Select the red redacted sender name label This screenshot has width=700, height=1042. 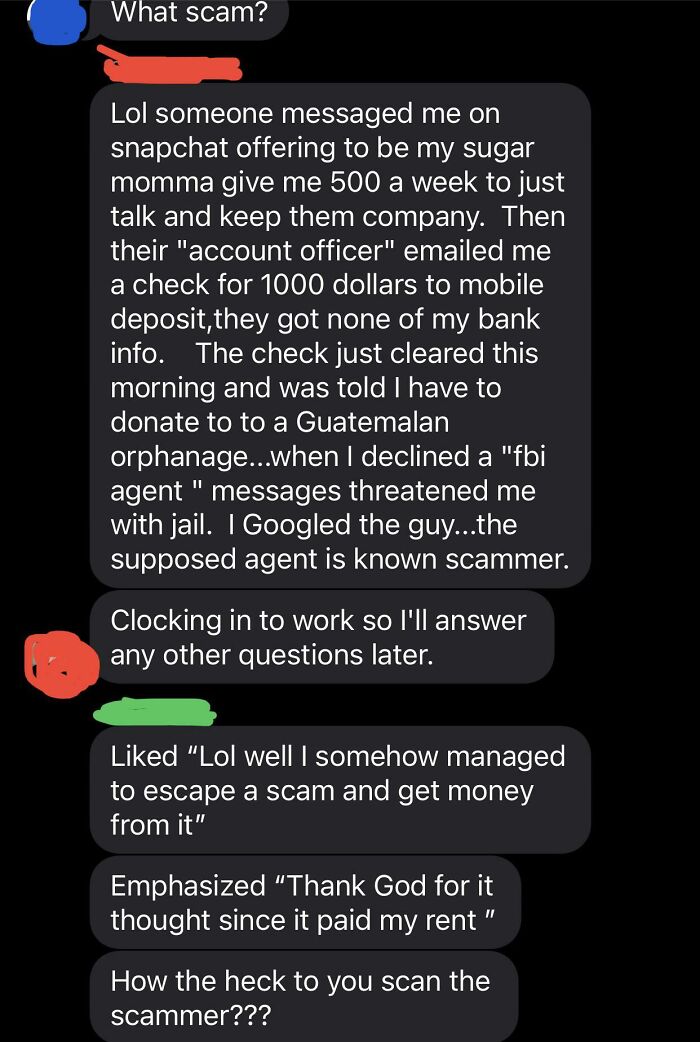point(168,64)
